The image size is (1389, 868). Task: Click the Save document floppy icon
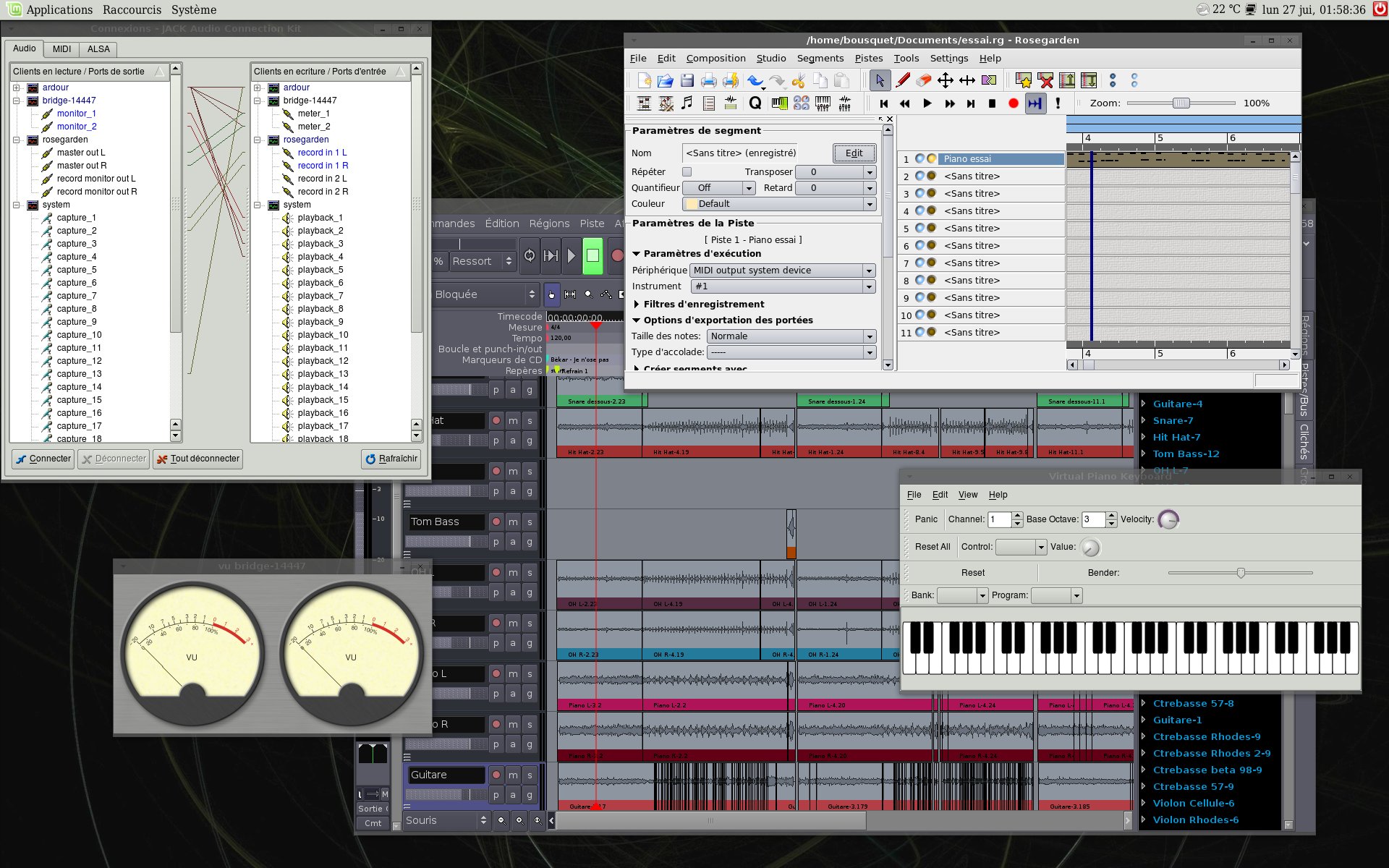(x=687, y=80)
